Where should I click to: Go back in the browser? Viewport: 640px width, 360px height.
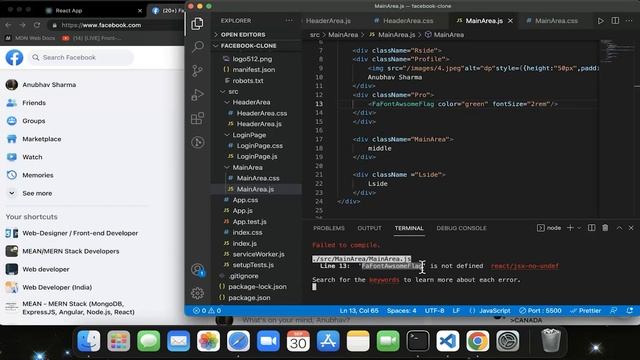coord(8,25)
